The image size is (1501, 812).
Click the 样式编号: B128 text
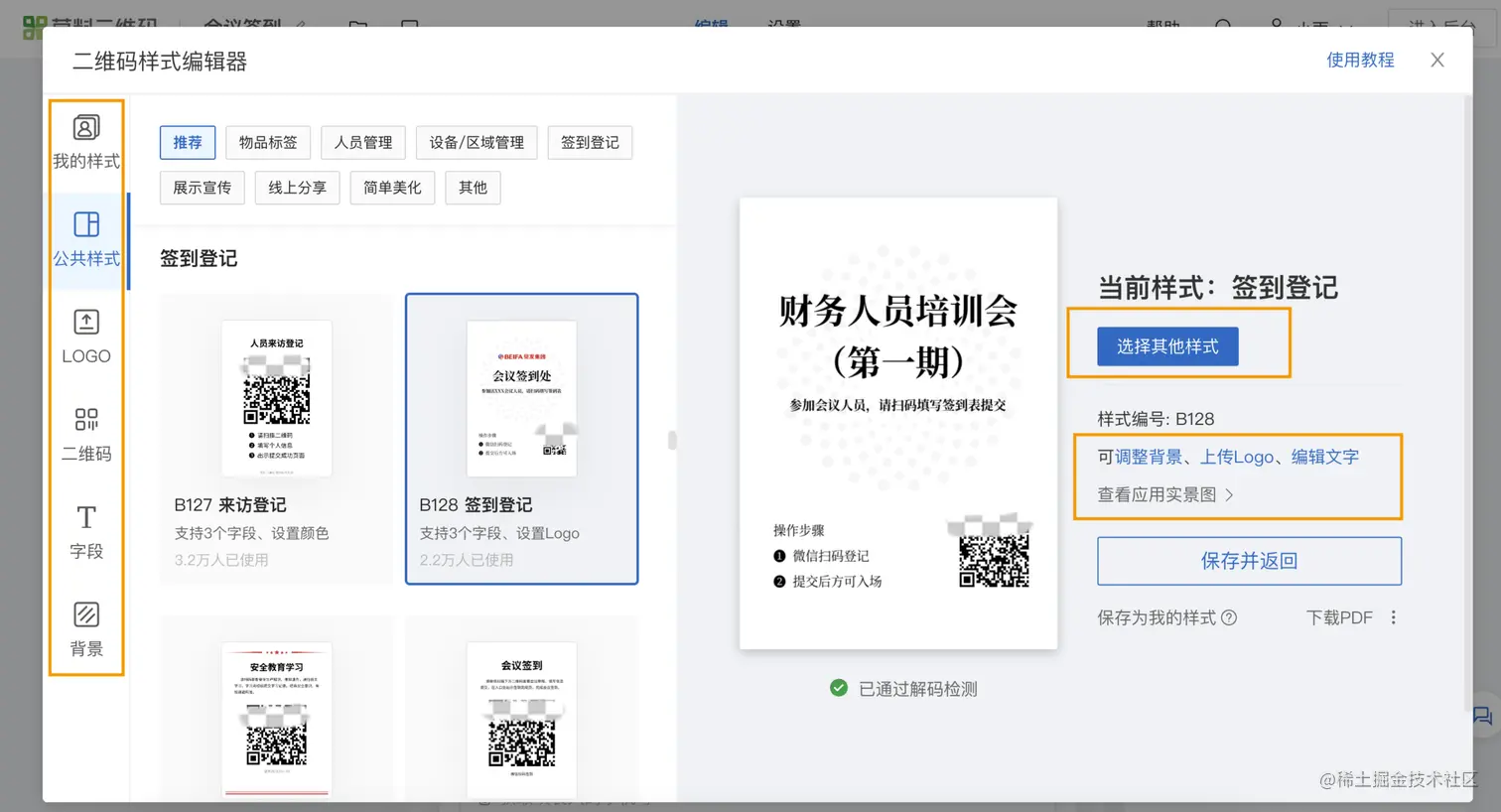(1156, 419)
